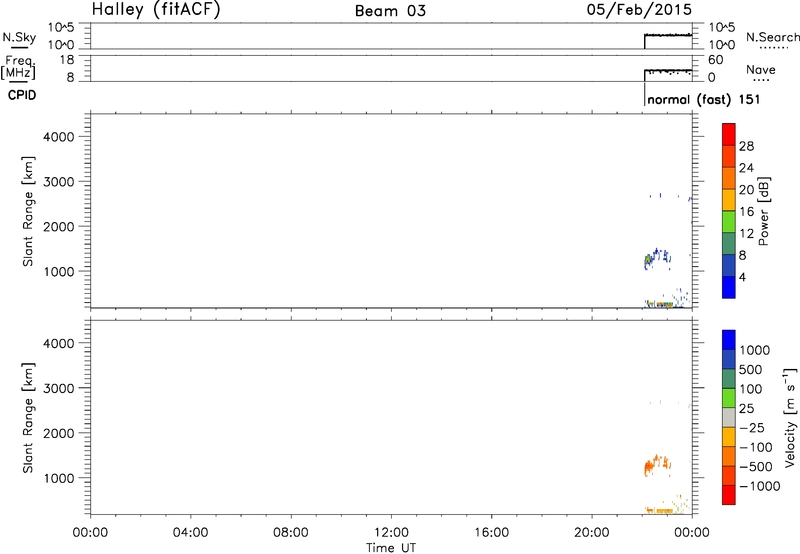Click the green Power colorbar swatch between 12 and 16

(729, 222)
